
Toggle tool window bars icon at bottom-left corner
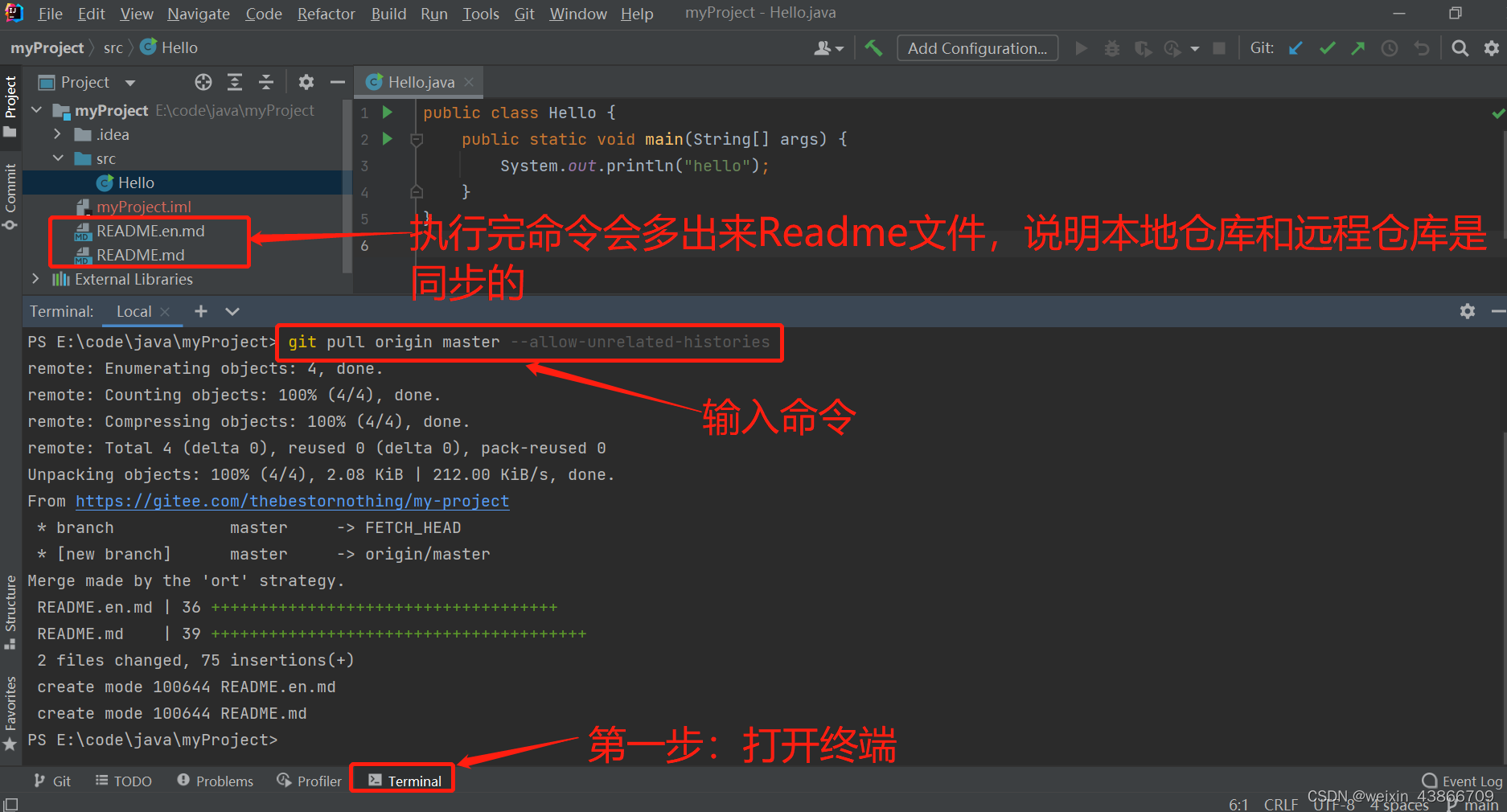click(10, 803)
